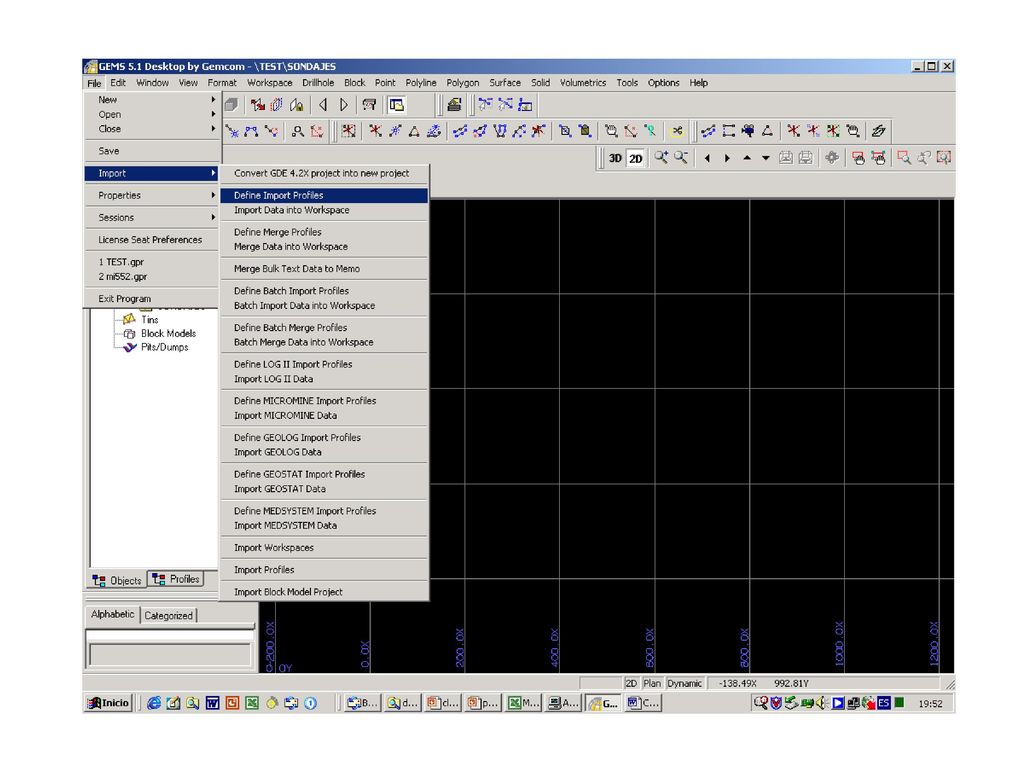The image size is (1024, 768).
Task: Click the grey gear settings icon
Action: click(831, 157)
